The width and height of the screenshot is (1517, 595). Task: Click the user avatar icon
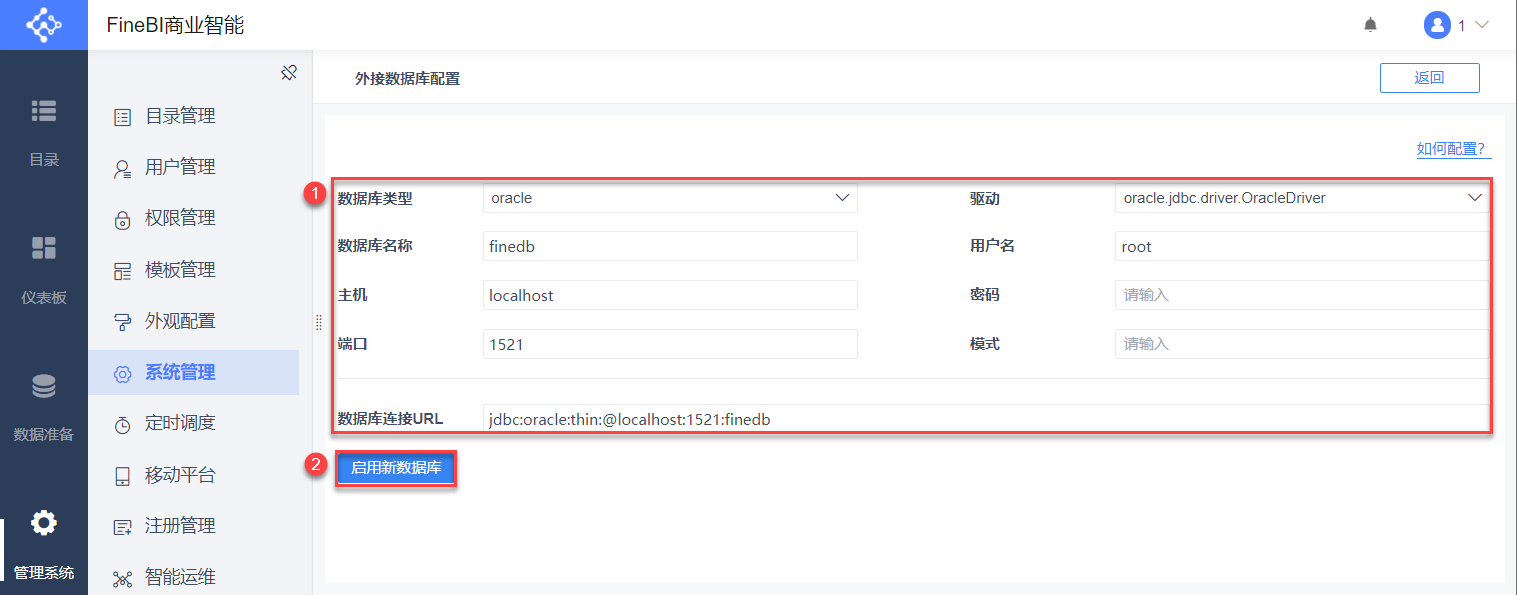point(1437,25)
